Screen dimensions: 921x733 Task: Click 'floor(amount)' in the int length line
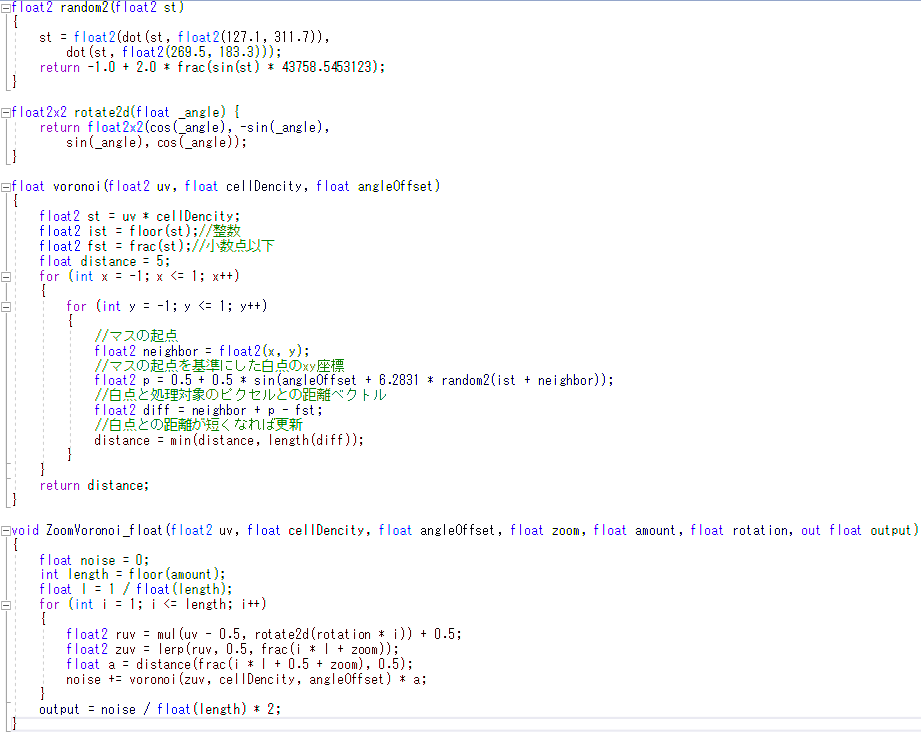tap(174, 574)
